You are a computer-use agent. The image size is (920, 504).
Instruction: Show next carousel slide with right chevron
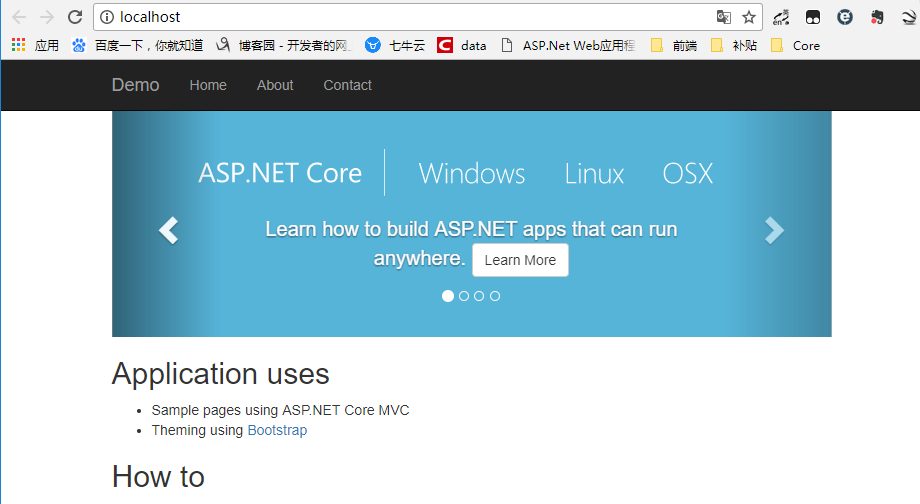coord(774,230)
